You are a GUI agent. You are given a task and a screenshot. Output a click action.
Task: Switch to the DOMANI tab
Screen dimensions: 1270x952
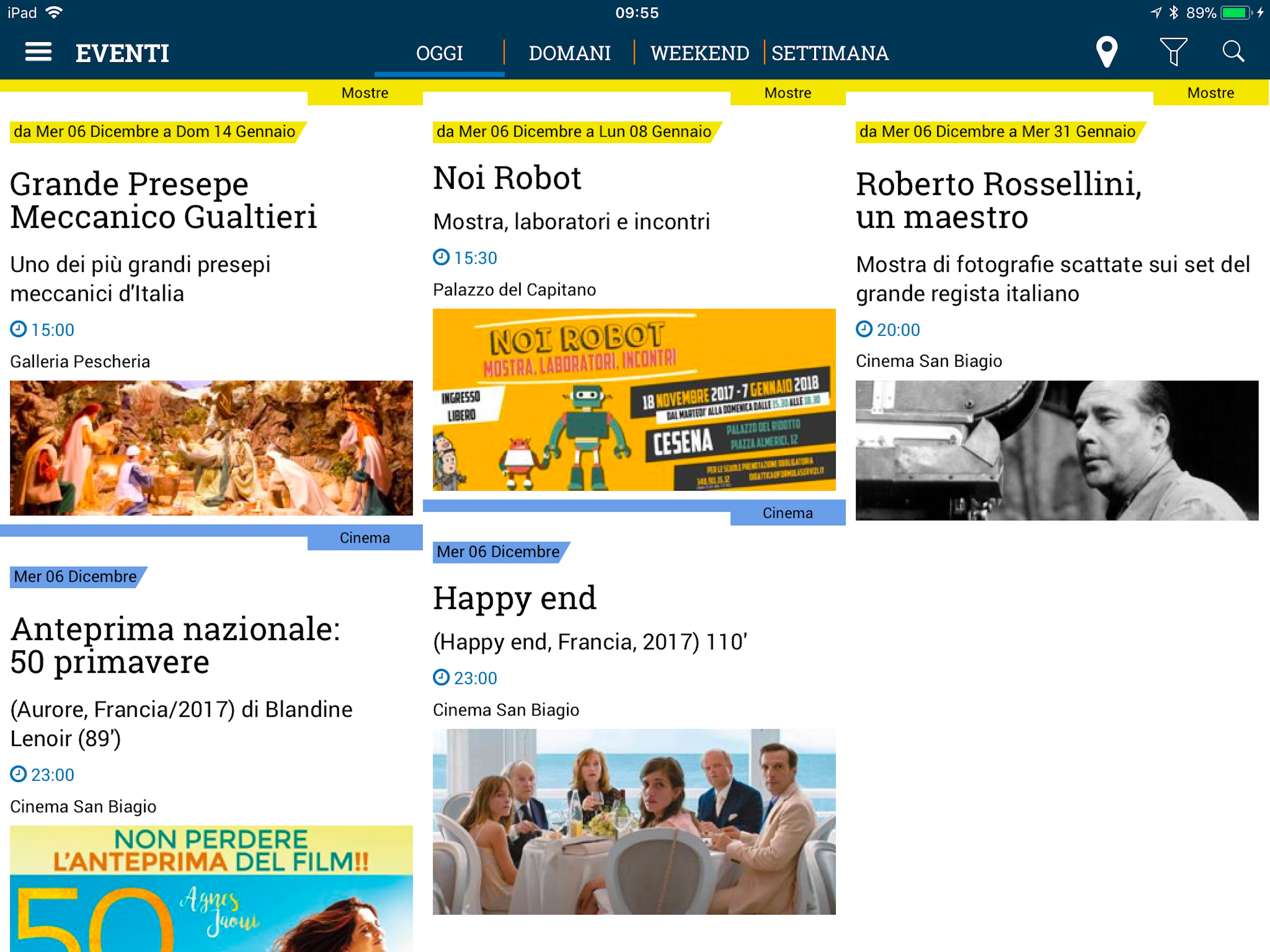coord(569,53)
